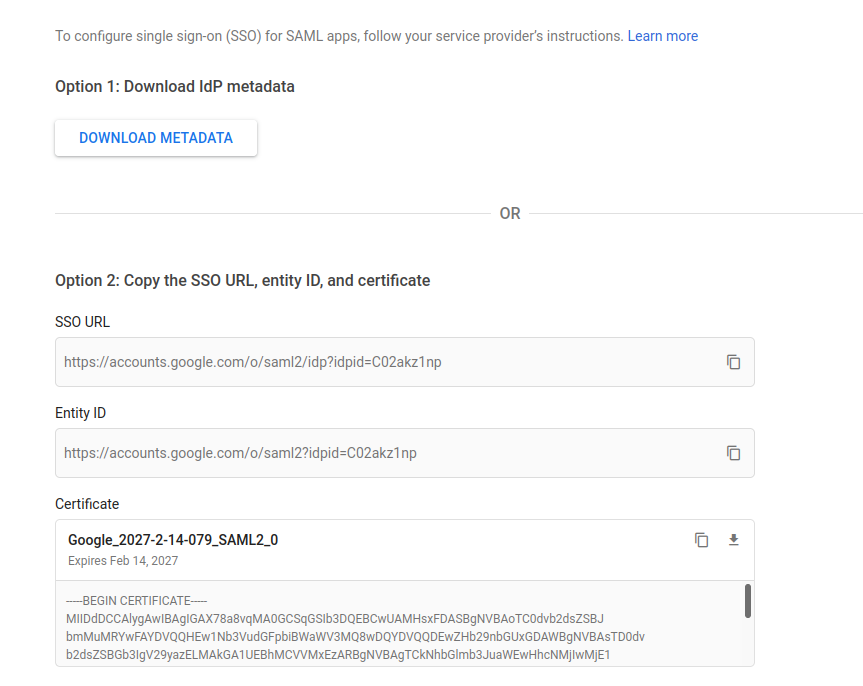Click the certificate box scrollbar
Image resolution: width=863 pixels, height=686 pixels.
pyautogui.click(x=747, y=601)
